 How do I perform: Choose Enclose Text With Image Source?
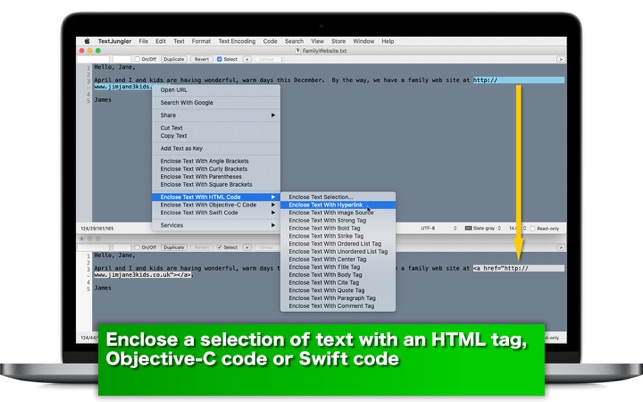338,212
